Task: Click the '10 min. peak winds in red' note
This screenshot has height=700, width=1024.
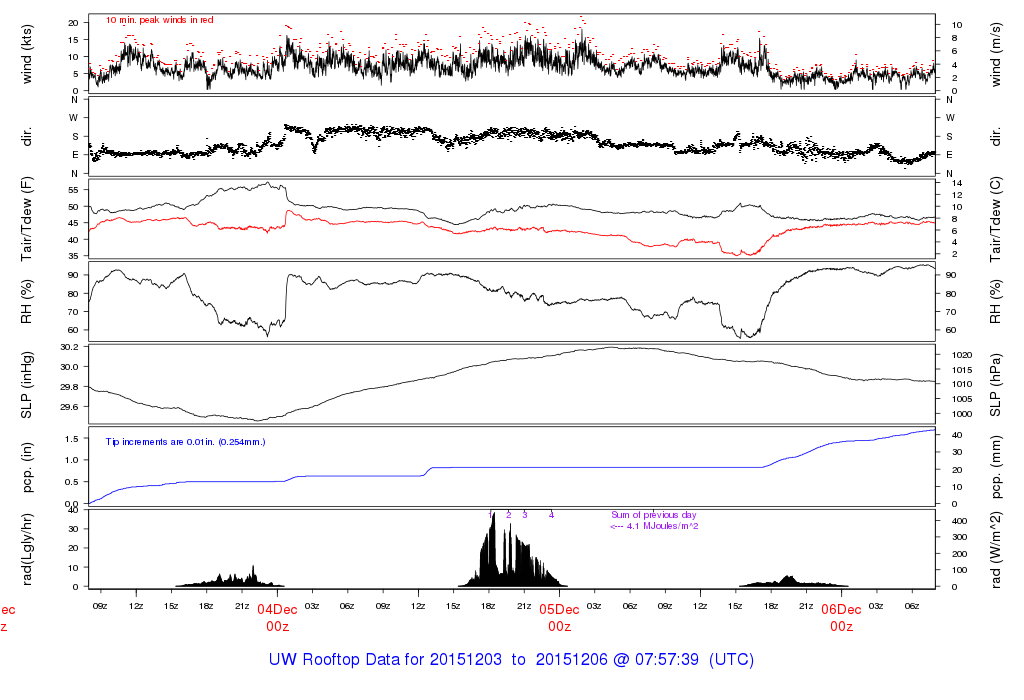Action: pos(159,20)
